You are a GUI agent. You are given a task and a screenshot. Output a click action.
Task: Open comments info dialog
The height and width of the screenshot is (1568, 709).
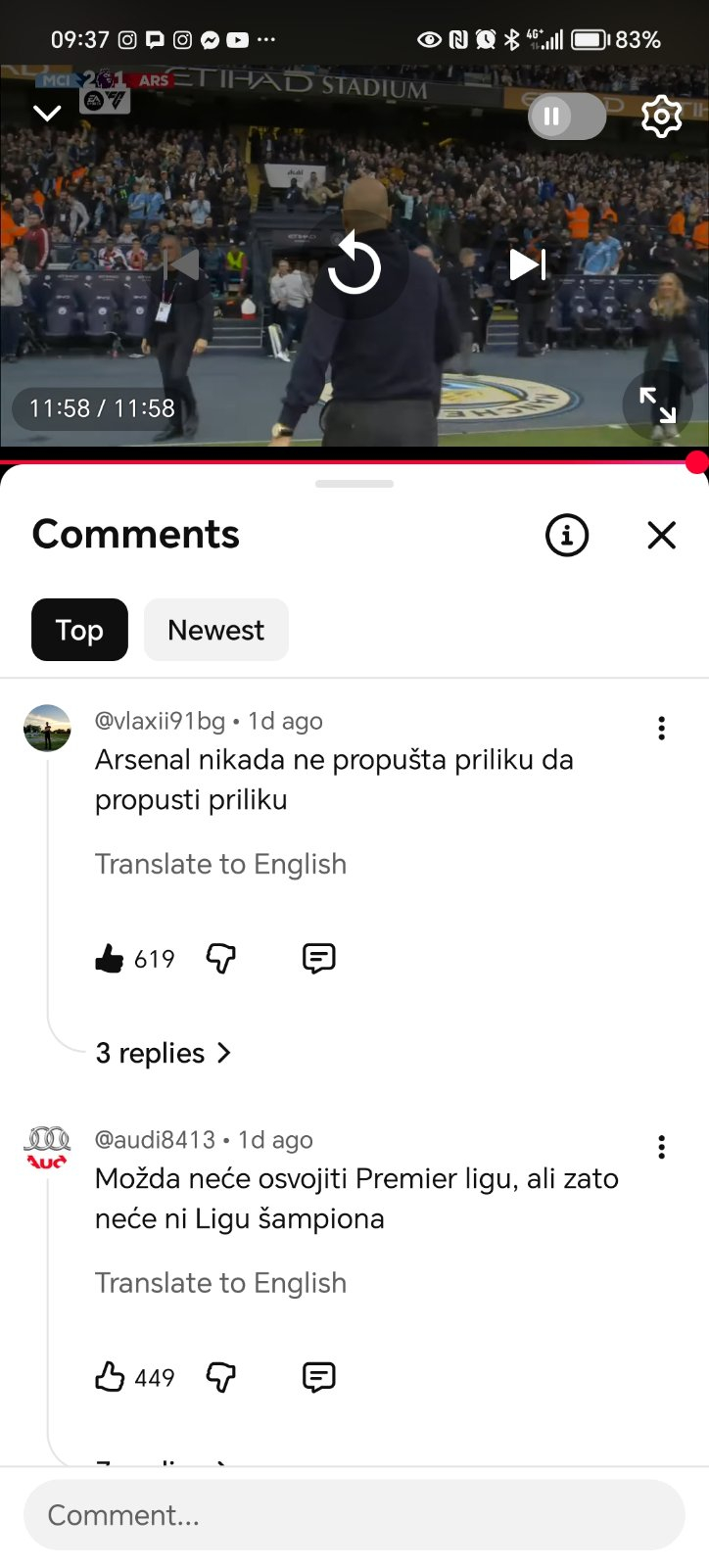[566, 535]
